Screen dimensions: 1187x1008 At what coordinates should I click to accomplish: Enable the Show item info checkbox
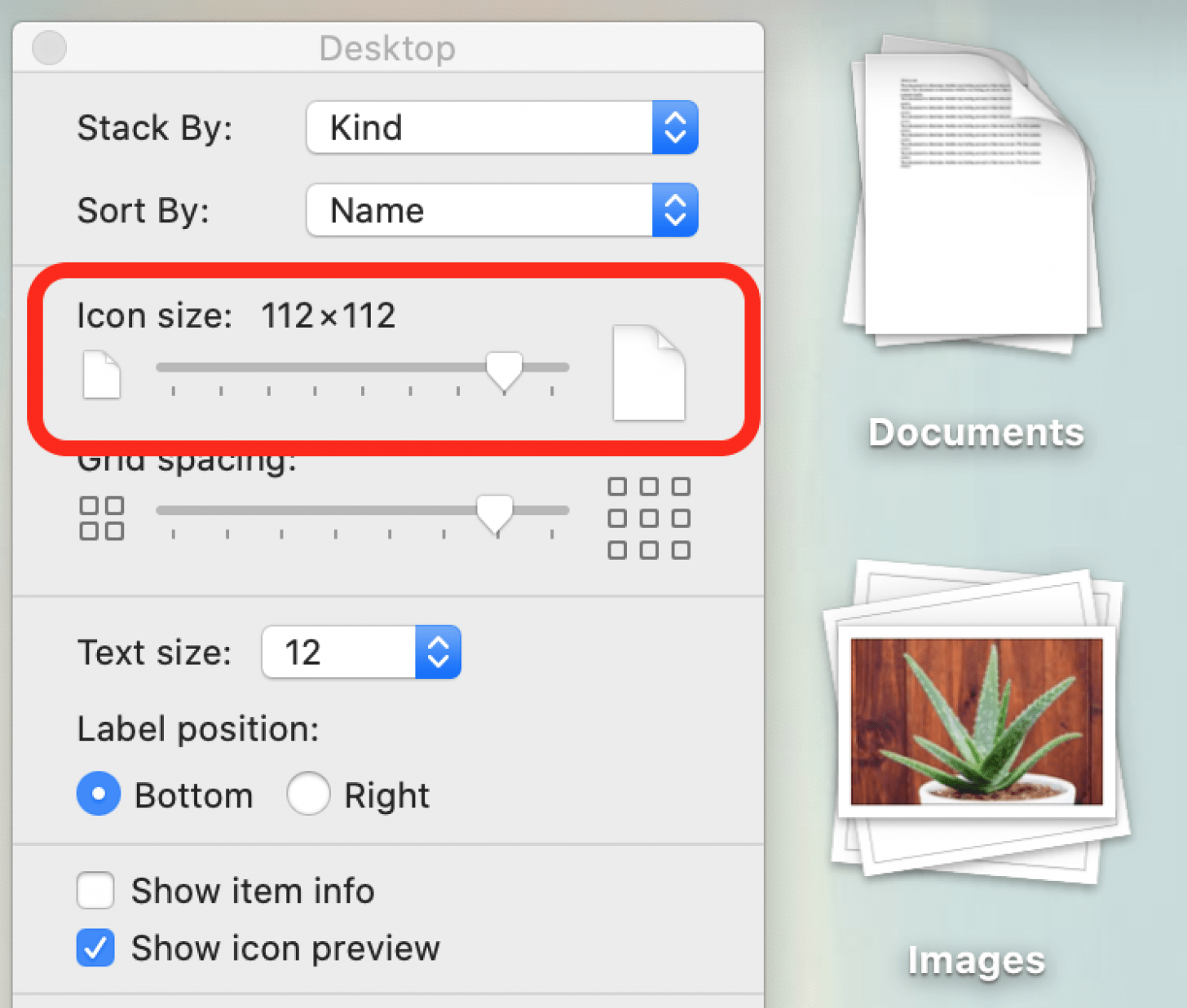95,891
